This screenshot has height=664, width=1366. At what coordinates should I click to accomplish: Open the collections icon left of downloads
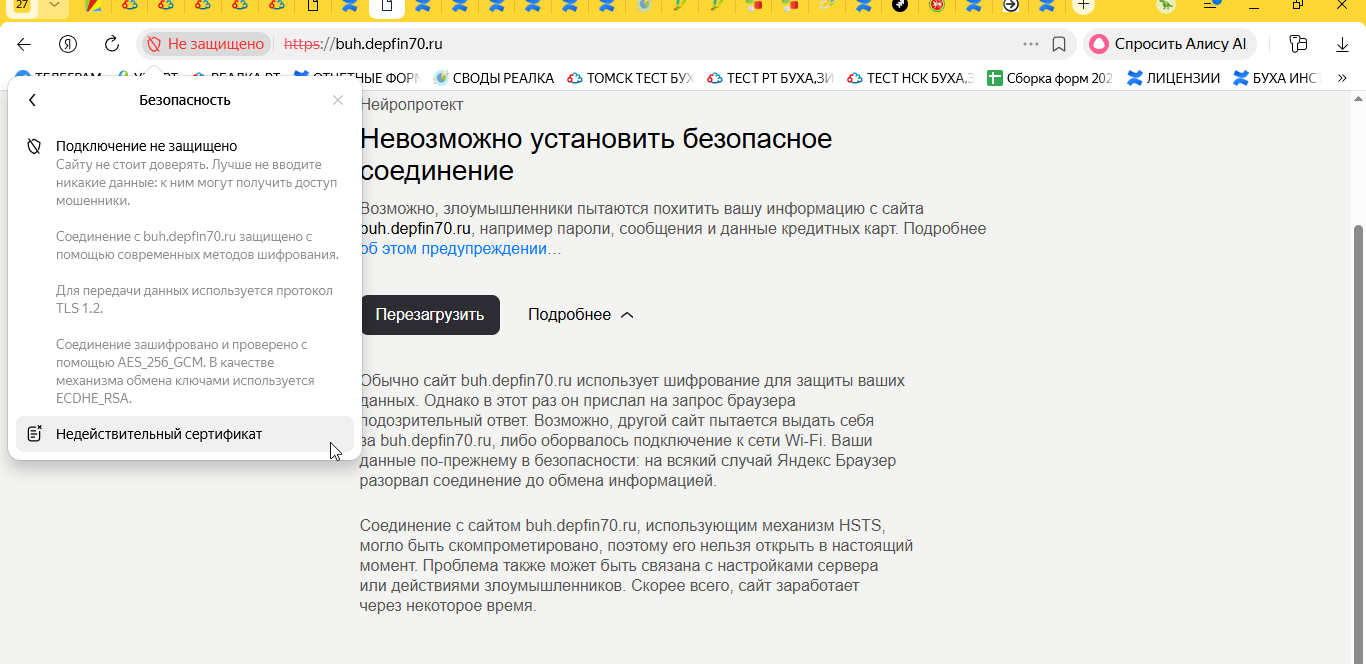click(1298, 44)
